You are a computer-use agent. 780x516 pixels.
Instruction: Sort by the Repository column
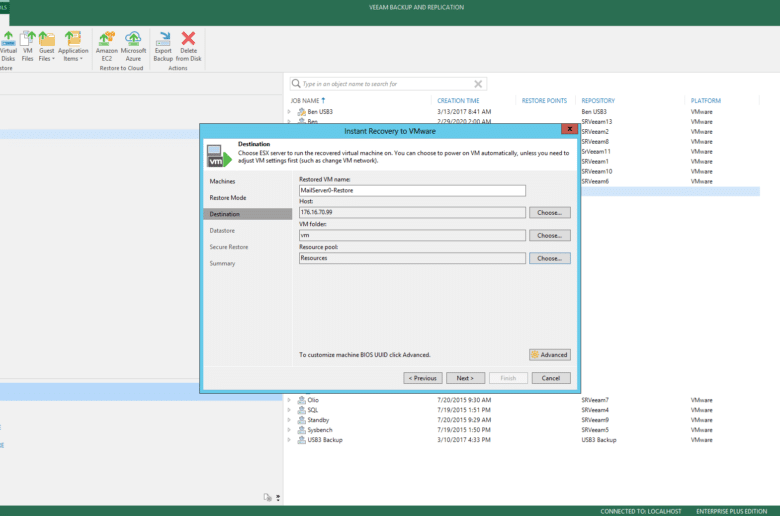[598, 101]
